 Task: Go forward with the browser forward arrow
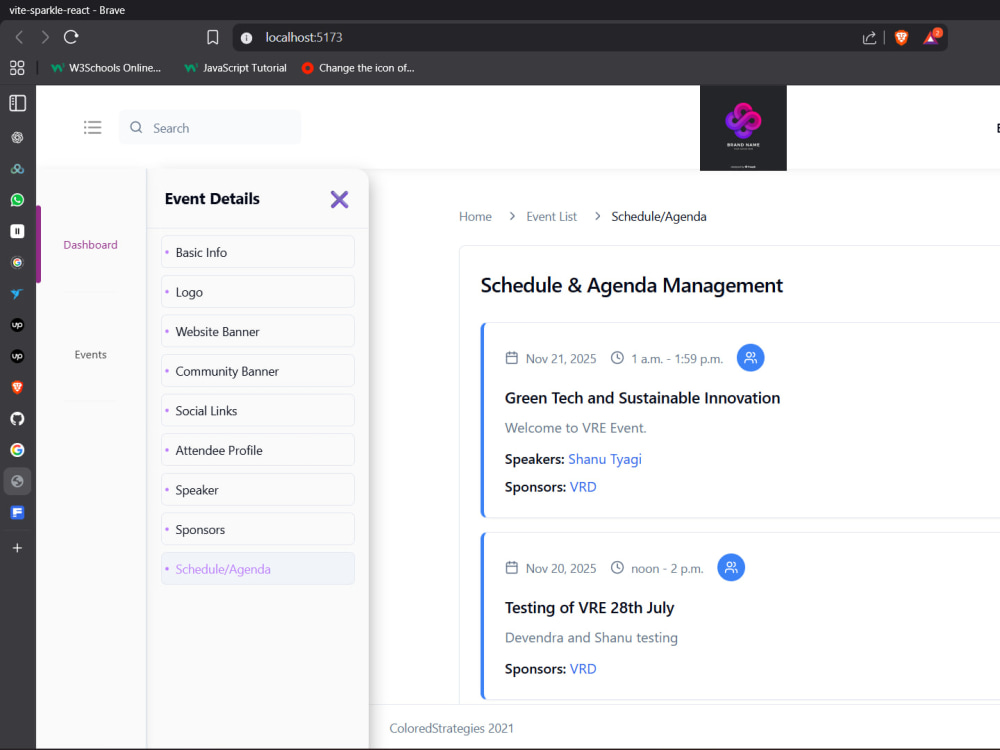pyautogui.click(x=45, y=38)
